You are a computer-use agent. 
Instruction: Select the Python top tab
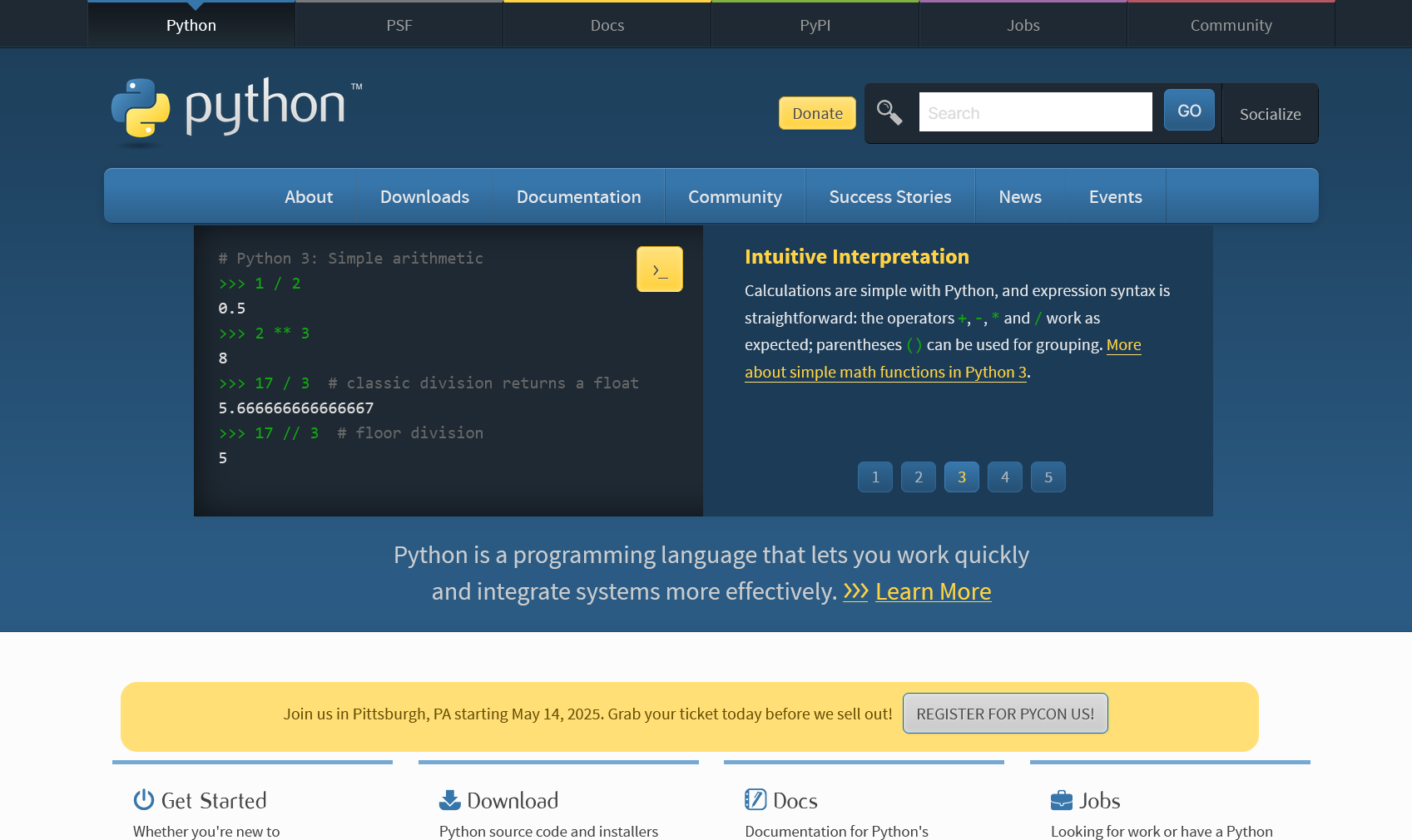(x=191, y=25)
